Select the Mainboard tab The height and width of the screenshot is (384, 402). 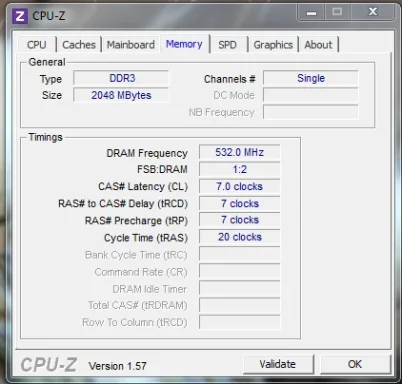(x=131, y=45)
